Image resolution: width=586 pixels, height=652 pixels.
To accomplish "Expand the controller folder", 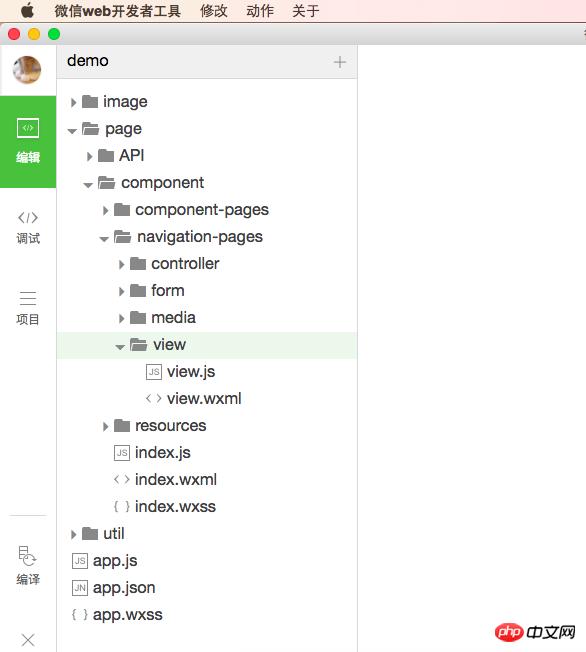I will pos(121,264).
